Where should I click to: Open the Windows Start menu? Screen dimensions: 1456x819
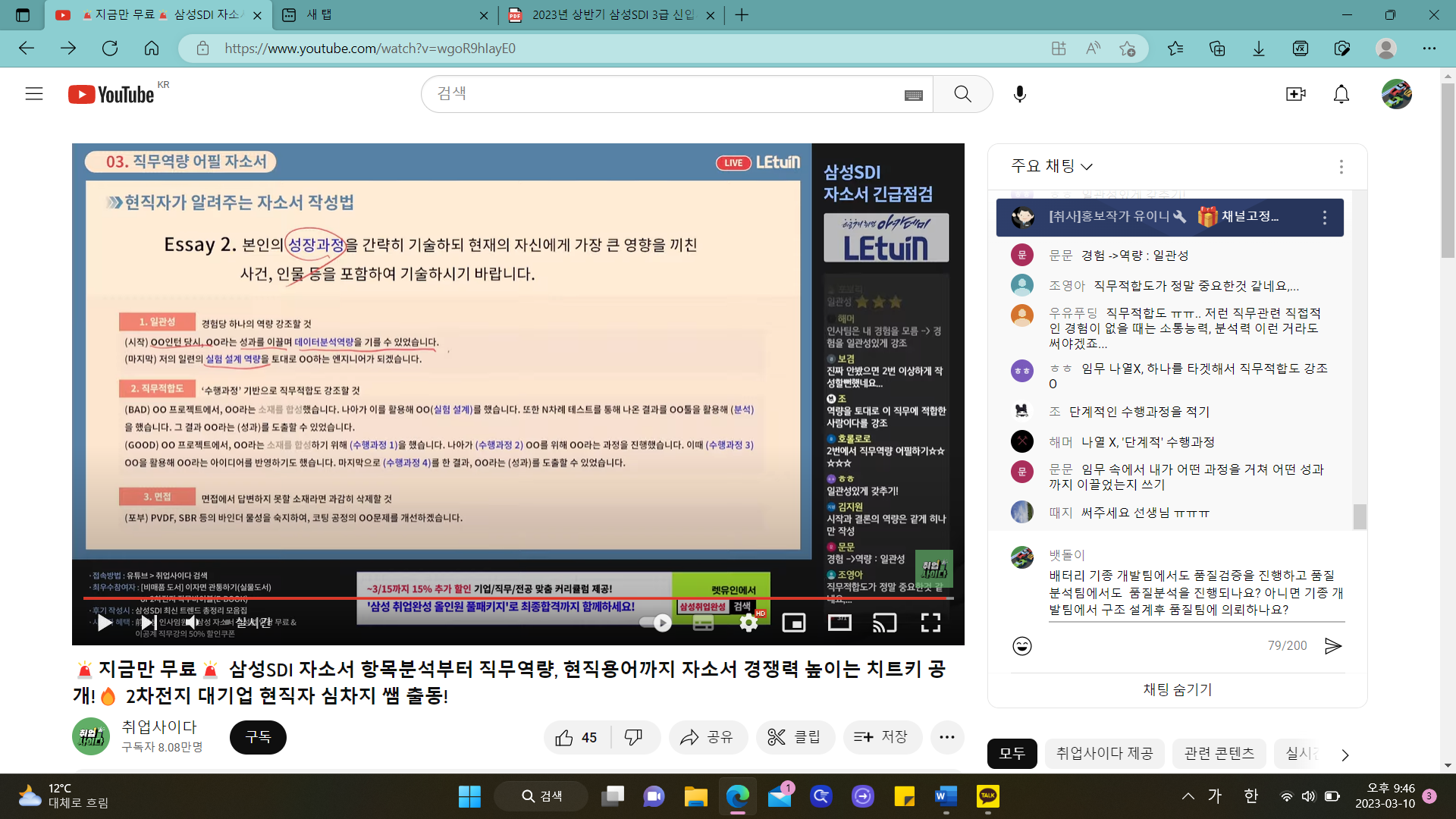click(x=469, y=796)
